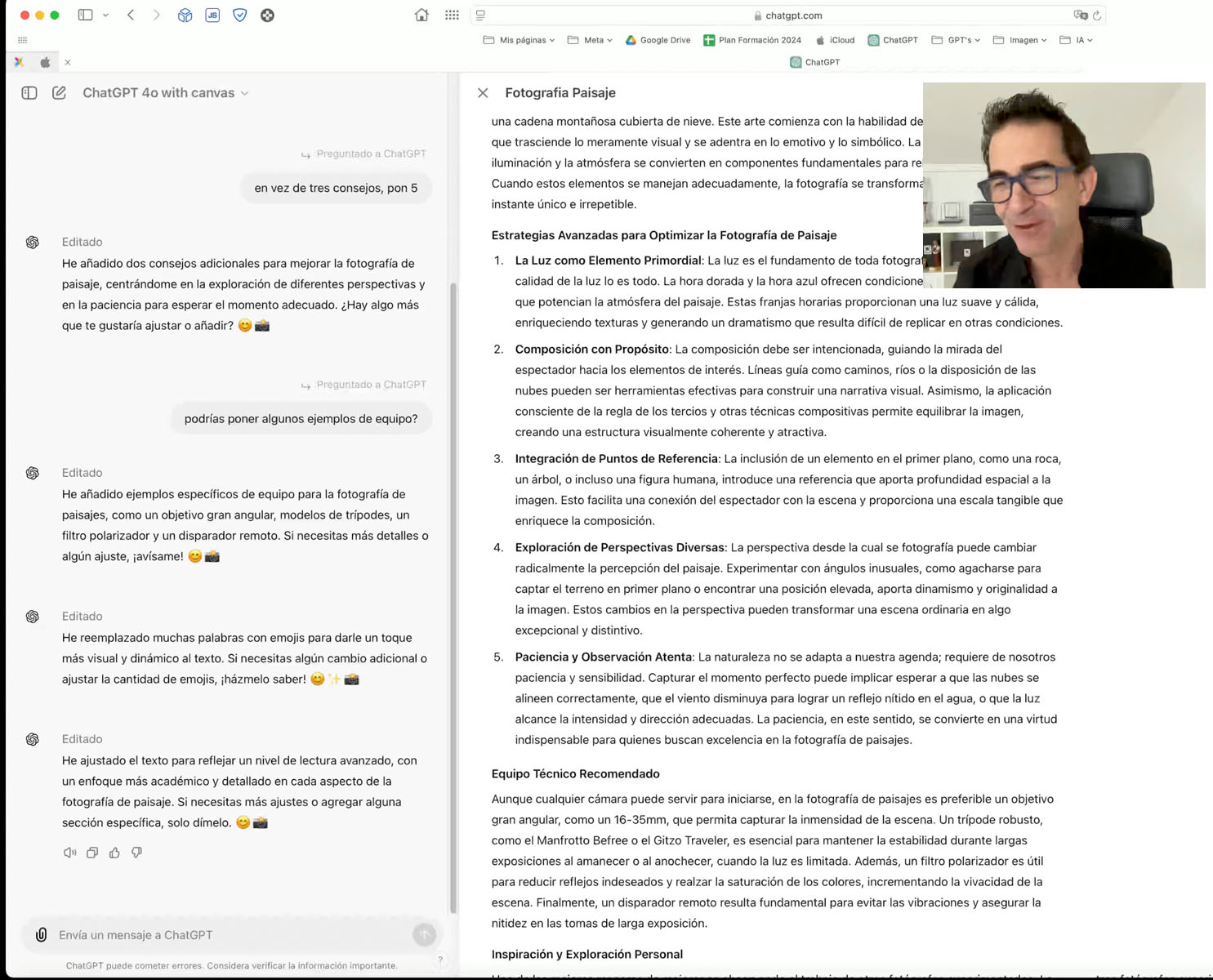Click the chatgpt.com address bar

[x=788, y=16]
